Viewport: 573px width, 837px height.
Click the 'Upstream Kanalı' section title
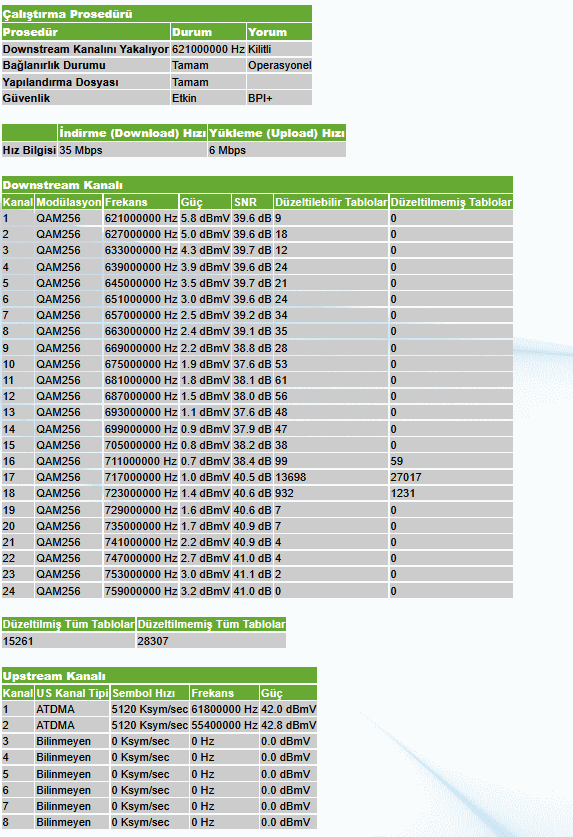54,676
